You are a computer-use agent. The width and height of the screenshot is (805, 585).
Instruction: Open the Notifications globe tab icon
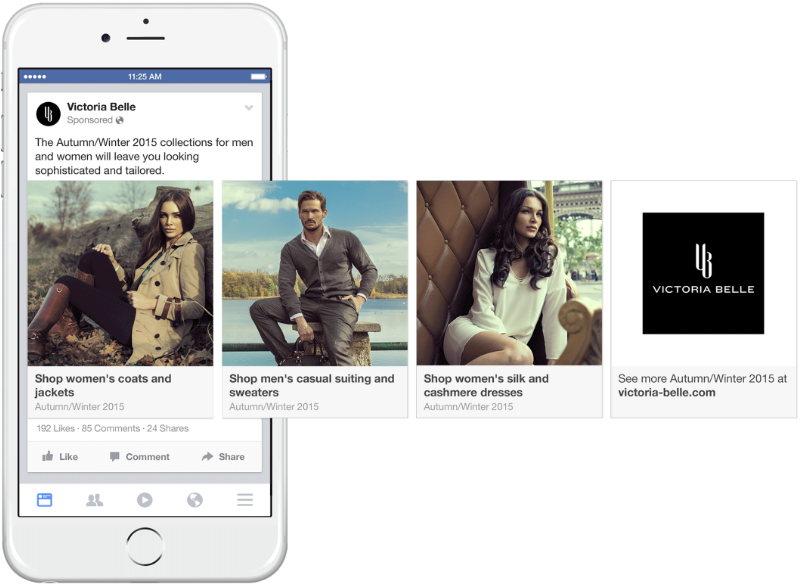point(195,500)
